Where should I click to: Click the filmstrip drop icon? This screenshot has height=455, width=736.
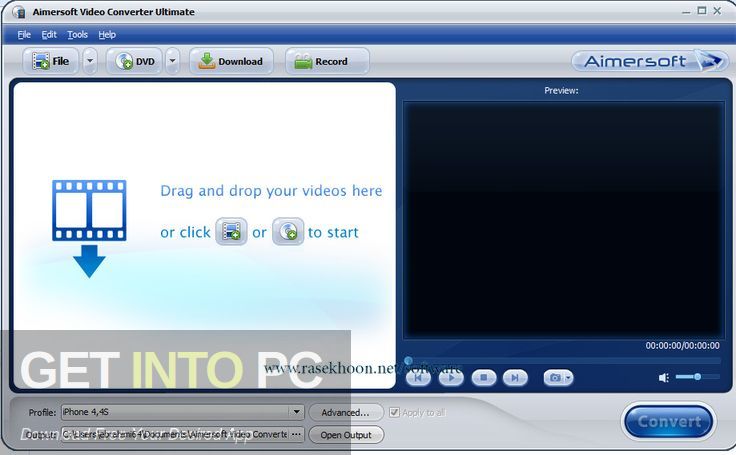89,229
